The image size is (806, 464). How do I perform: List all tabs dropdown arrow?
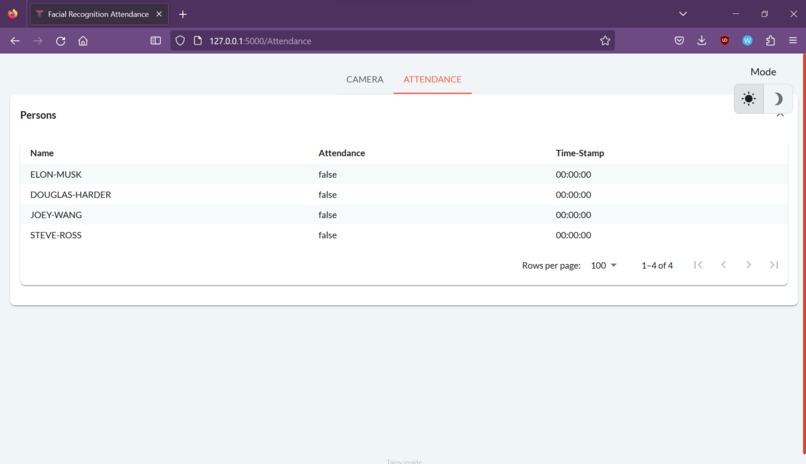click(683, 14)
